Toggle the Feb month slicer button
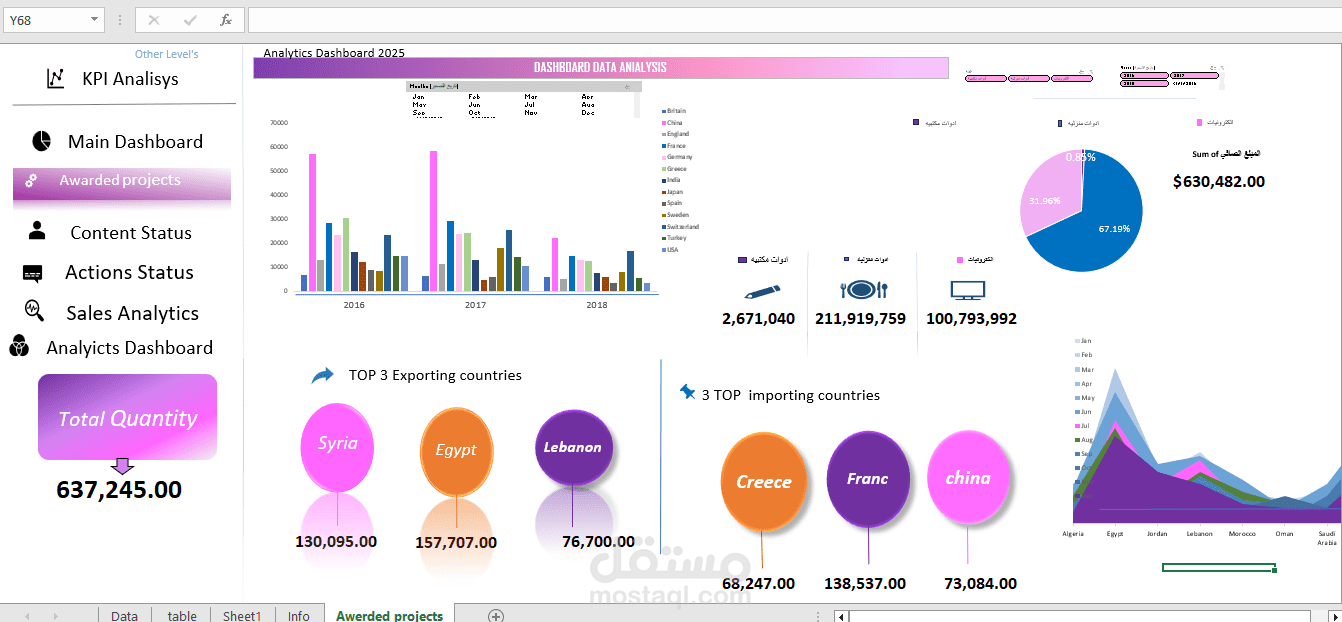Image resolution: width=1342 pixels, height=622 pixels. coord(474,97)
